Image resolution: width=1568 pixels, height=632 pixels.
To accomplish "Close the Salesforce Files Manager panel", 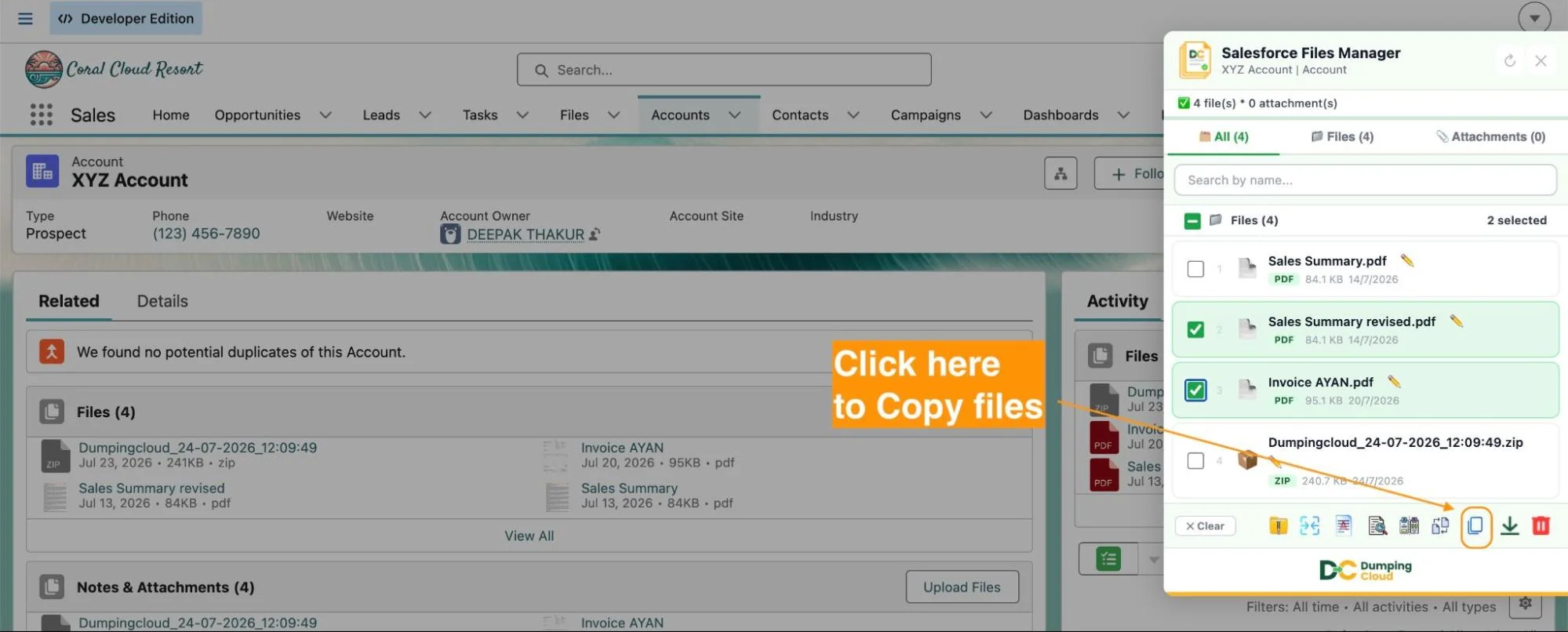I will [x=1541, y=60].
